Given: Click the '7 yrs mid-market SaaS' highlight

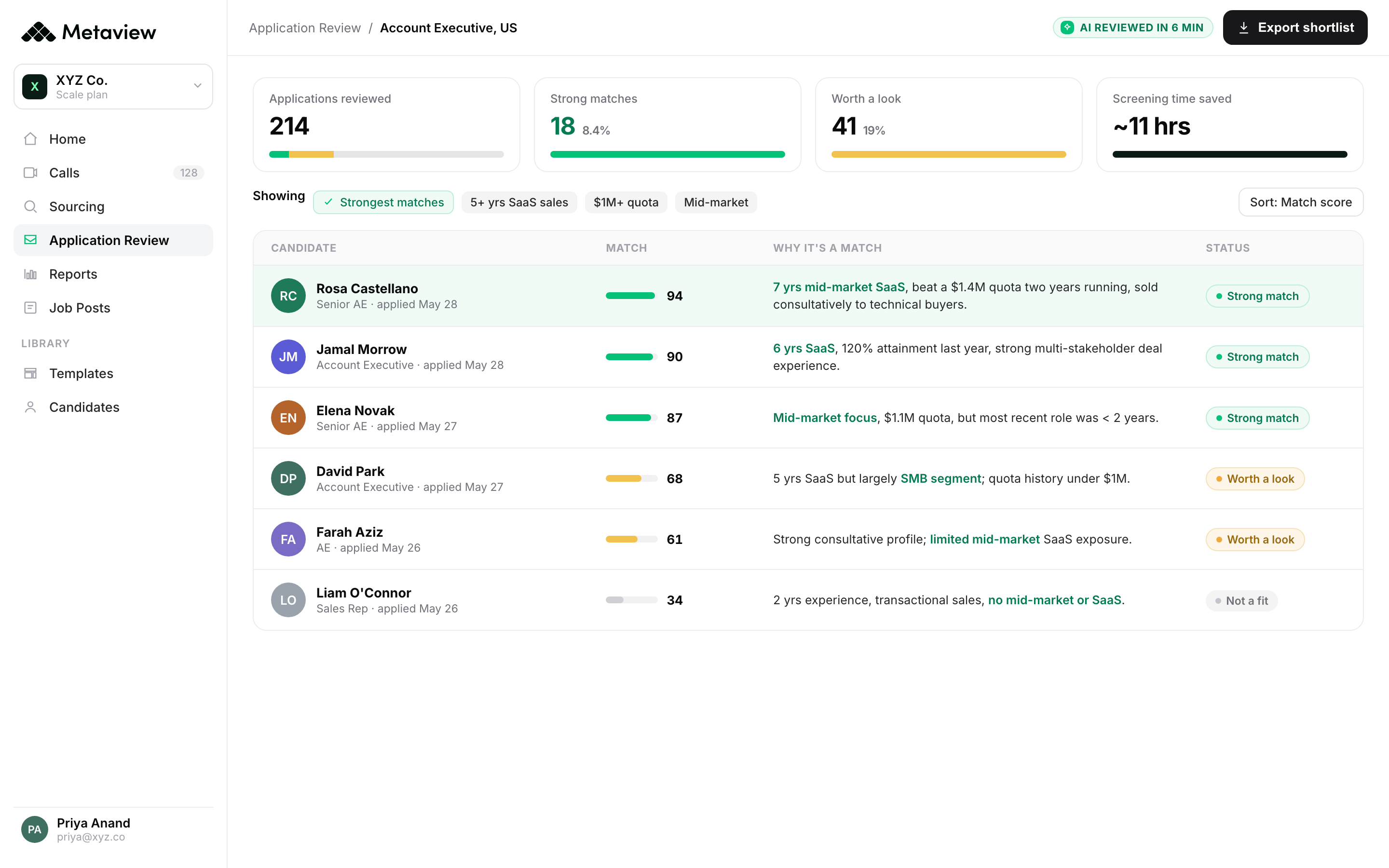Looking at the screenshot, I should coord(839,287).
